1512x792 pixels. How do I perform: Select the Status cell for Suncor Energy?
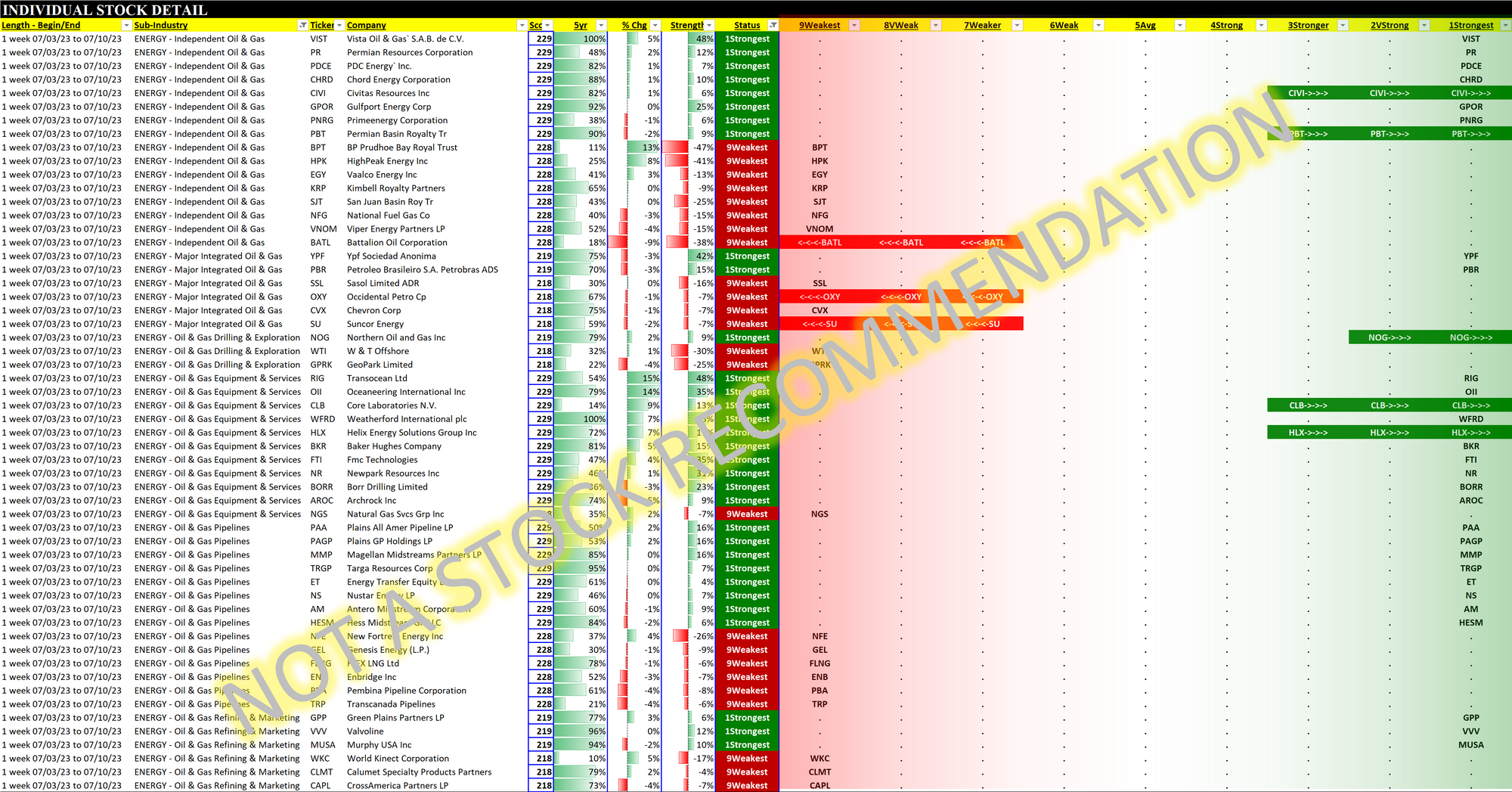click(747, 325)
